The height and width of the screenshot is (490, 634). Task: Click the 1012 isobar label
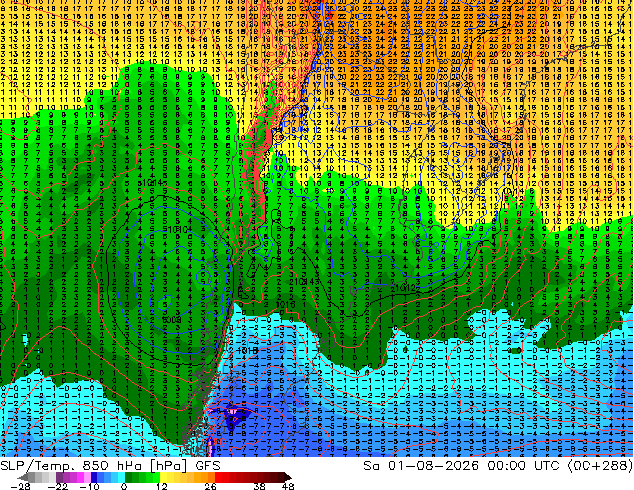[x=406, y=288]
